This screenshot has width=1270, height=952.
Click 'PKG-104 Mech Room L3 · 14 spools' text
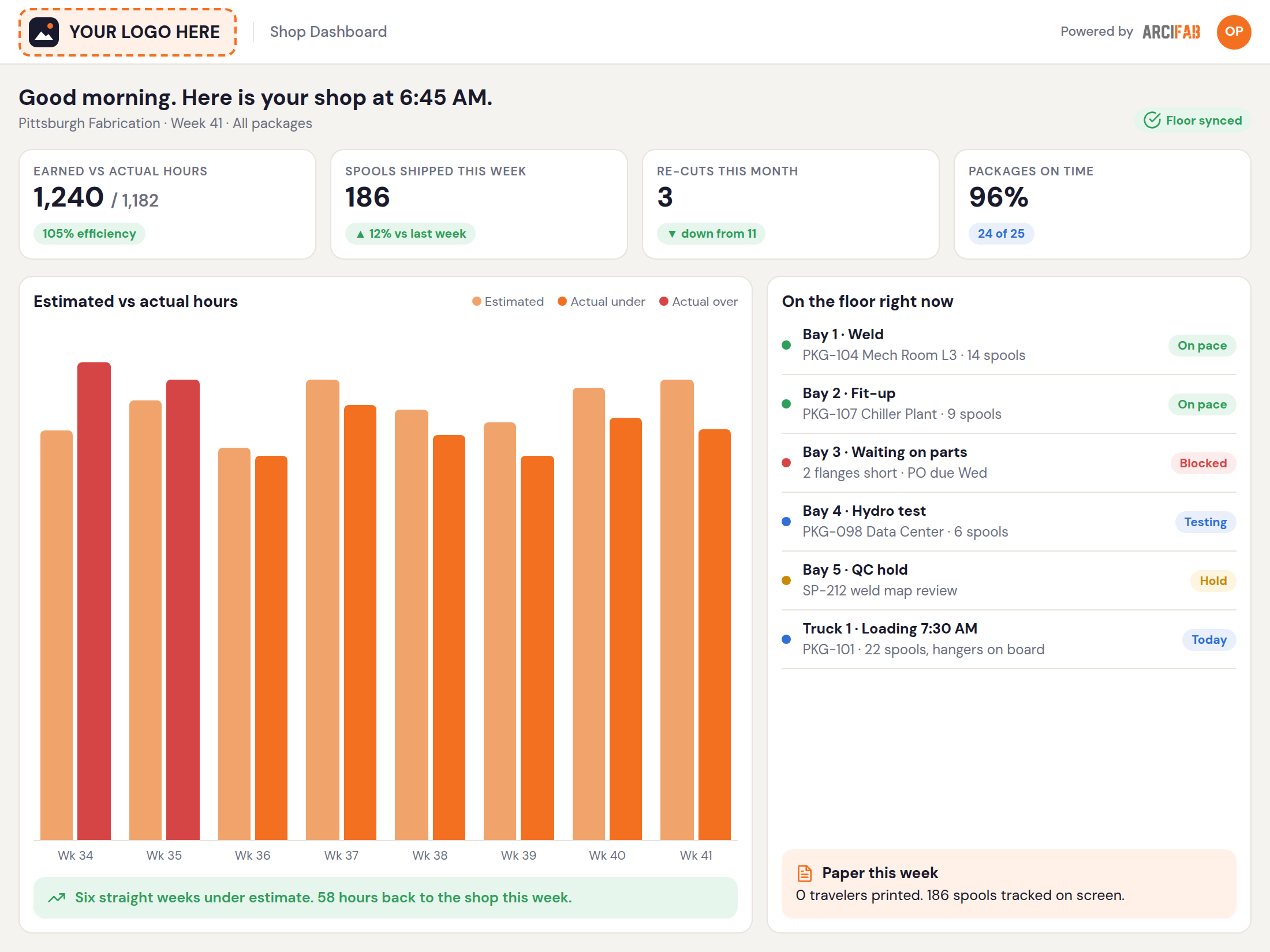(914, 355)
